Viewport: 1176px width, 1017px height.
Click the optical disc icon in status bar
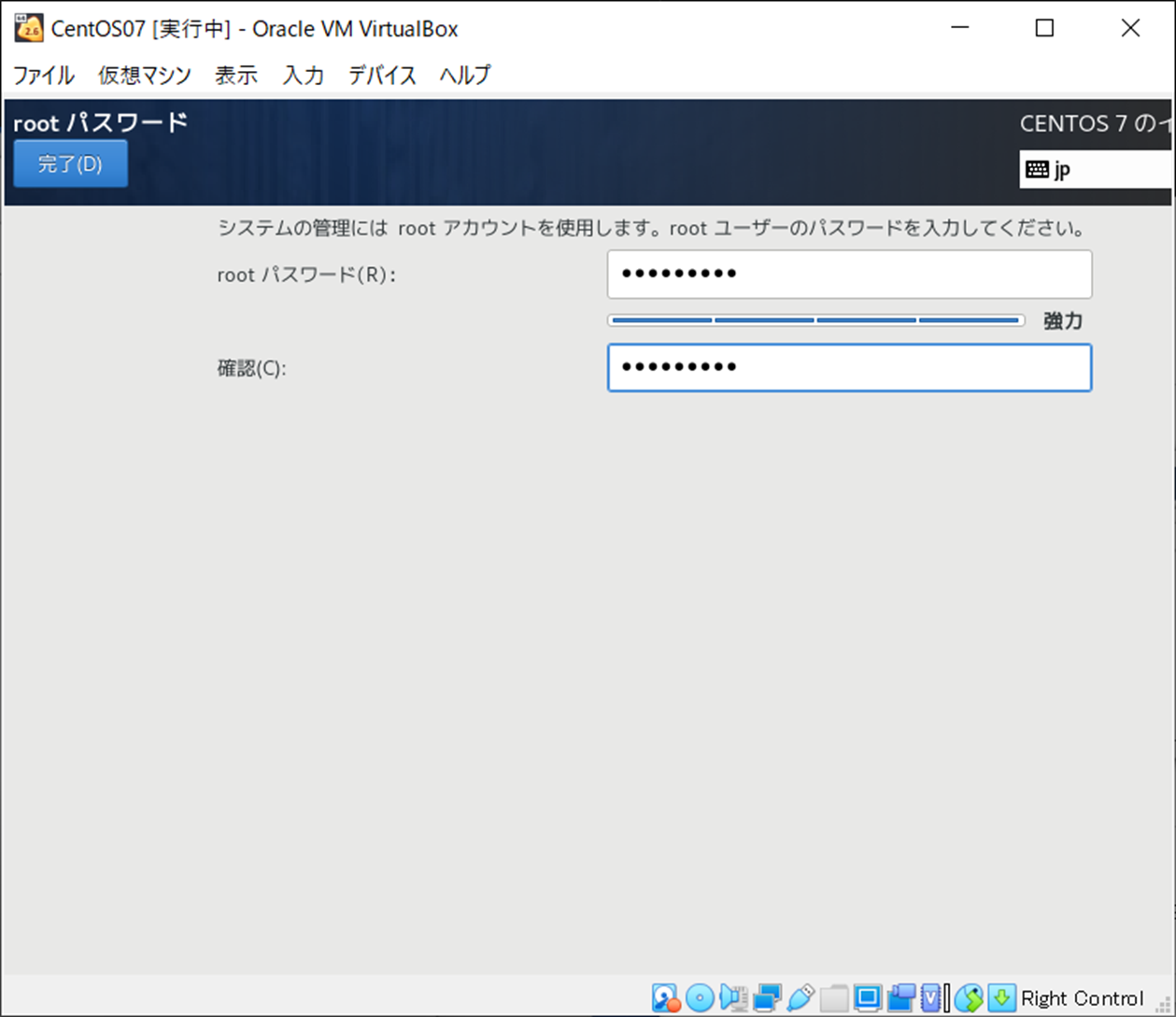tap(700, 998)
